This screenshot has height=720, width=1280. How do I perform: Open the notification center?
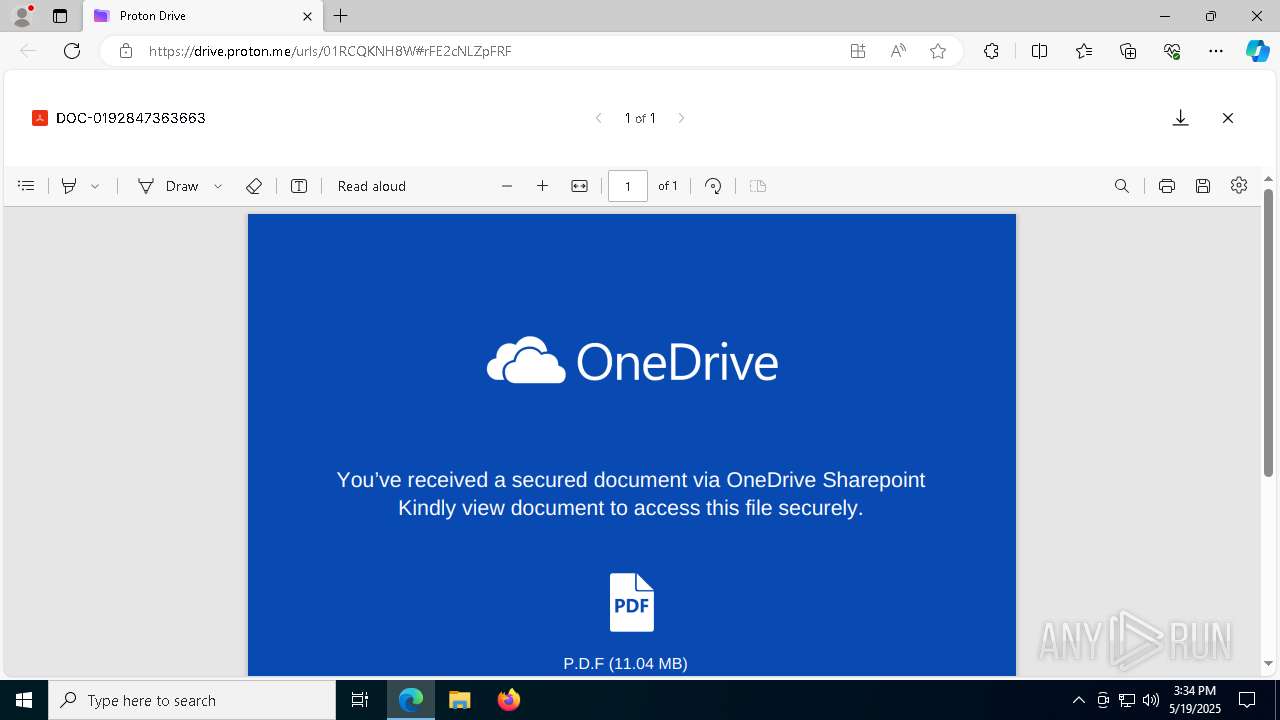(1248, 700)
